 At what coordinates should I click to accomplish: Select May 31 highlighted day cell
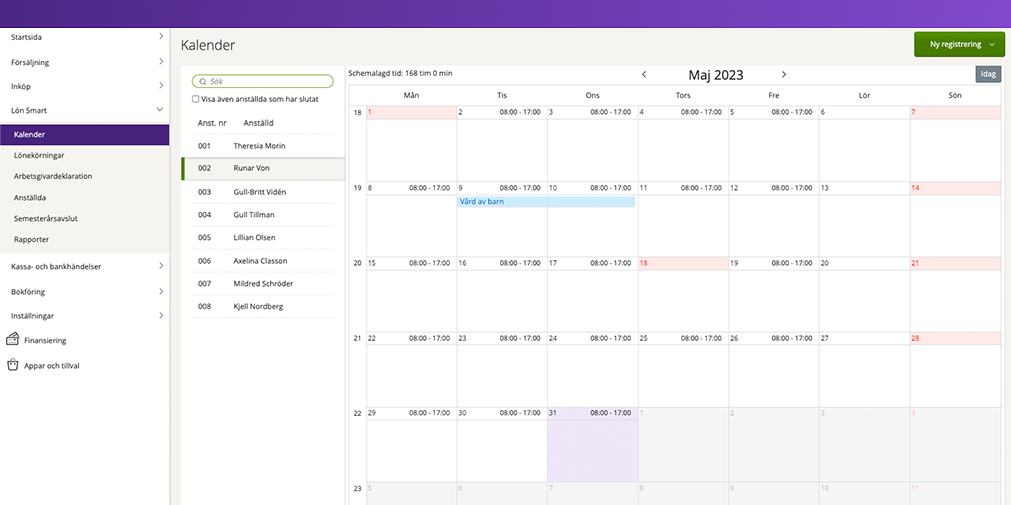(593, 444)
